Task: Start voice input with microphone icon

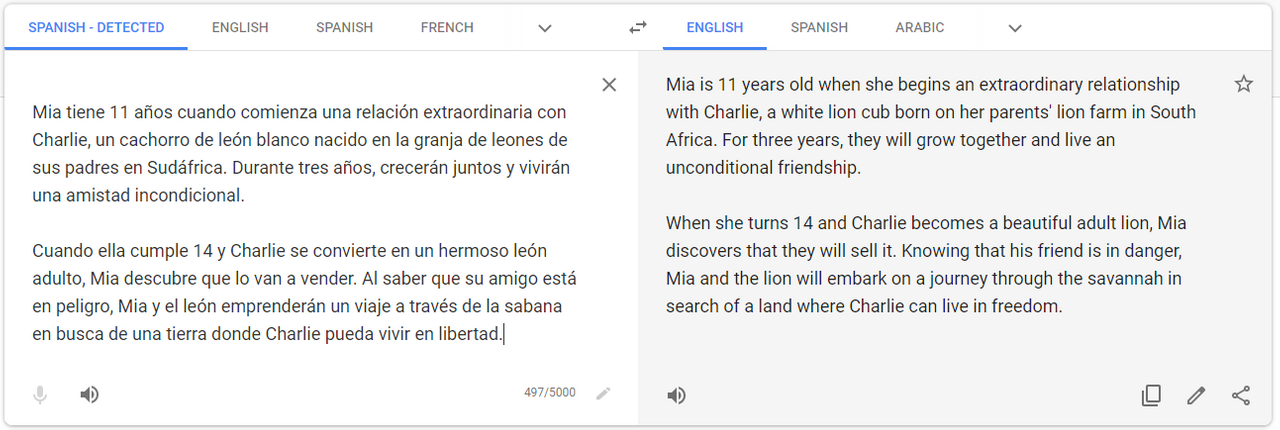Action: (40, 395)
